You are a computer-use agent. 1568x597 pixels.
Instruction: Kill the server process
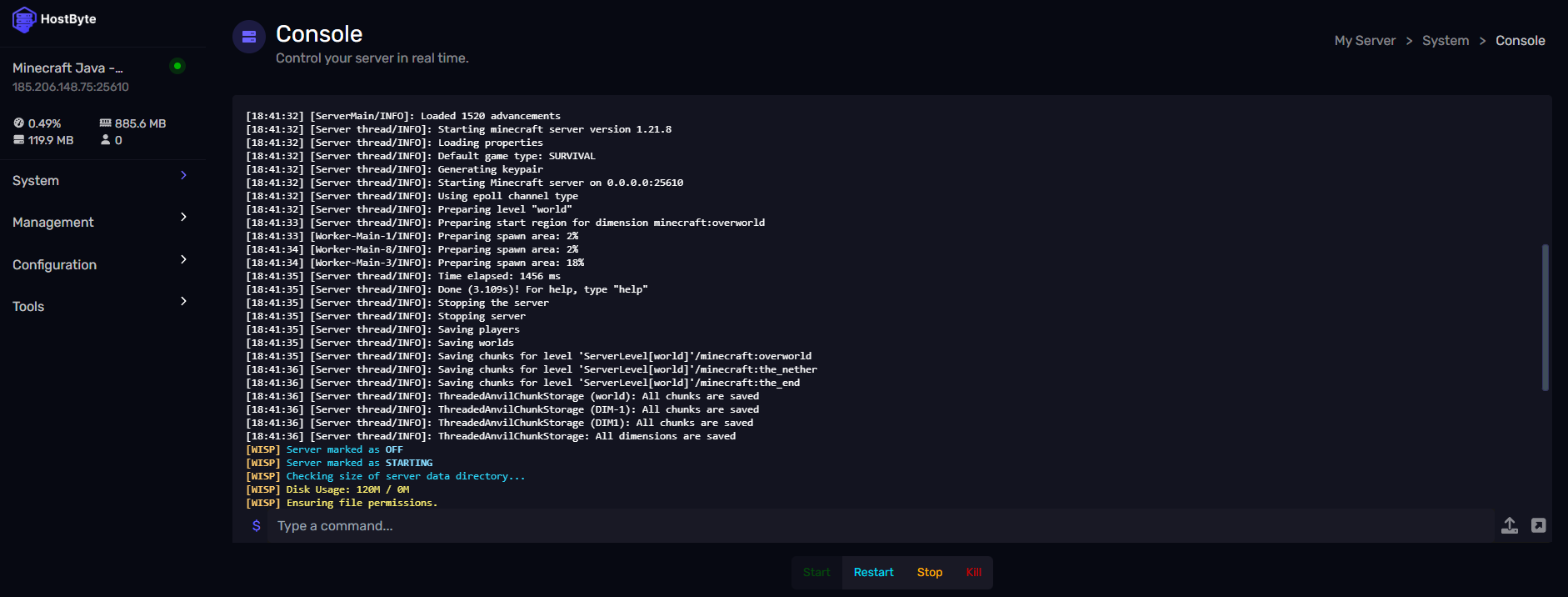[974, 573]
